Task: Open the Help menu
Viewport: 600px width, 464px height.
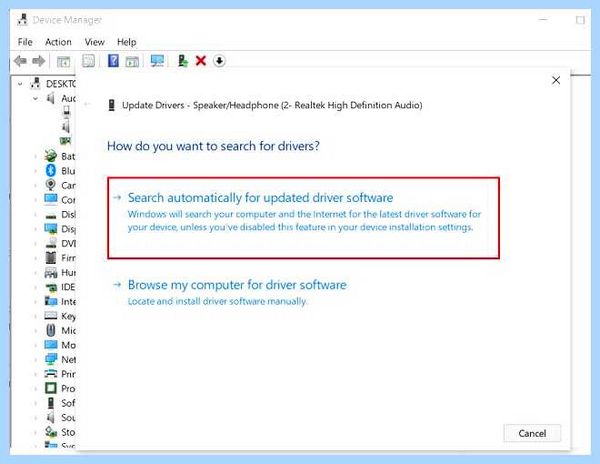Action: tap(127, 42)
